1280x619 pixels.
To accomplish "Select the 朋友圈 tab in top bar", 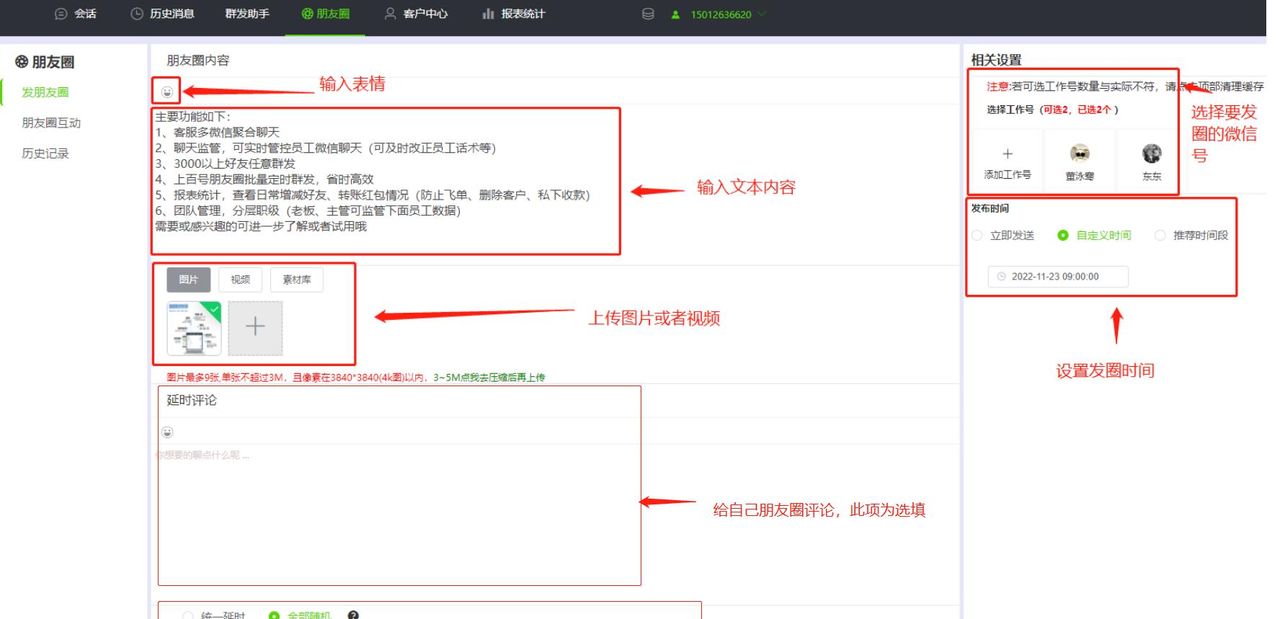I will [325, 14].
